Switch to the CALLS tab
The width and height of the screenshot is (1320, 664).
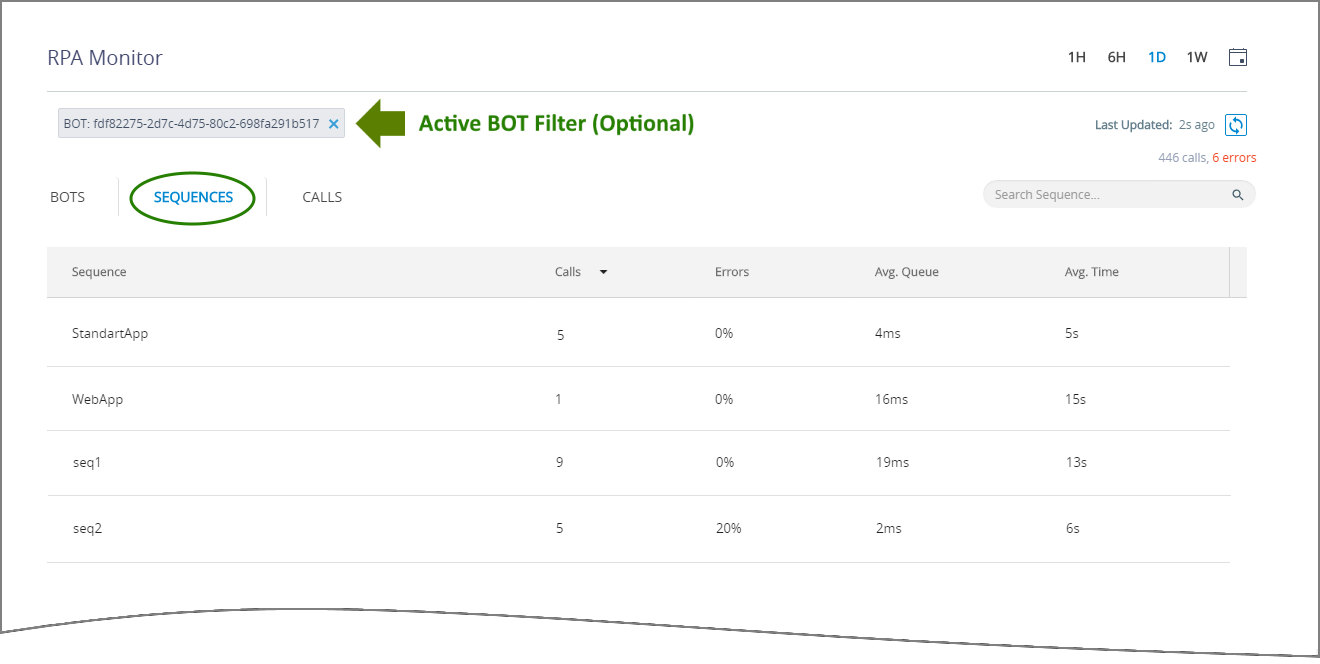click(322, 197)
